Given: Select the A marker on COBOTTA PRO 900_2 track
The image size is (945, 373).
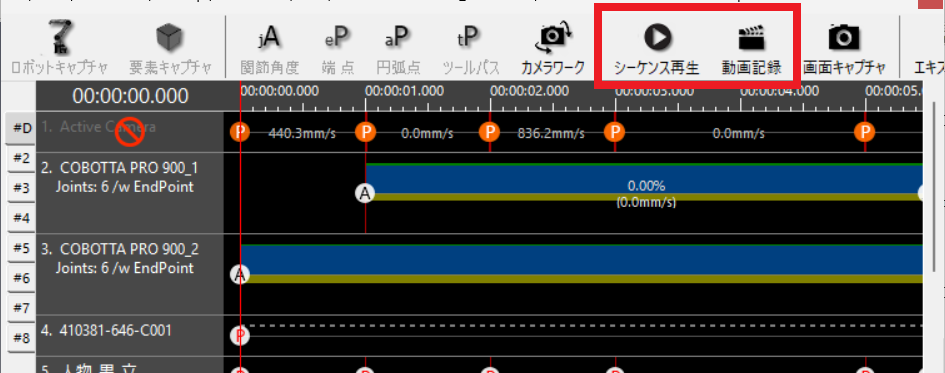Looking at the screenshot, I should point(240,274).
